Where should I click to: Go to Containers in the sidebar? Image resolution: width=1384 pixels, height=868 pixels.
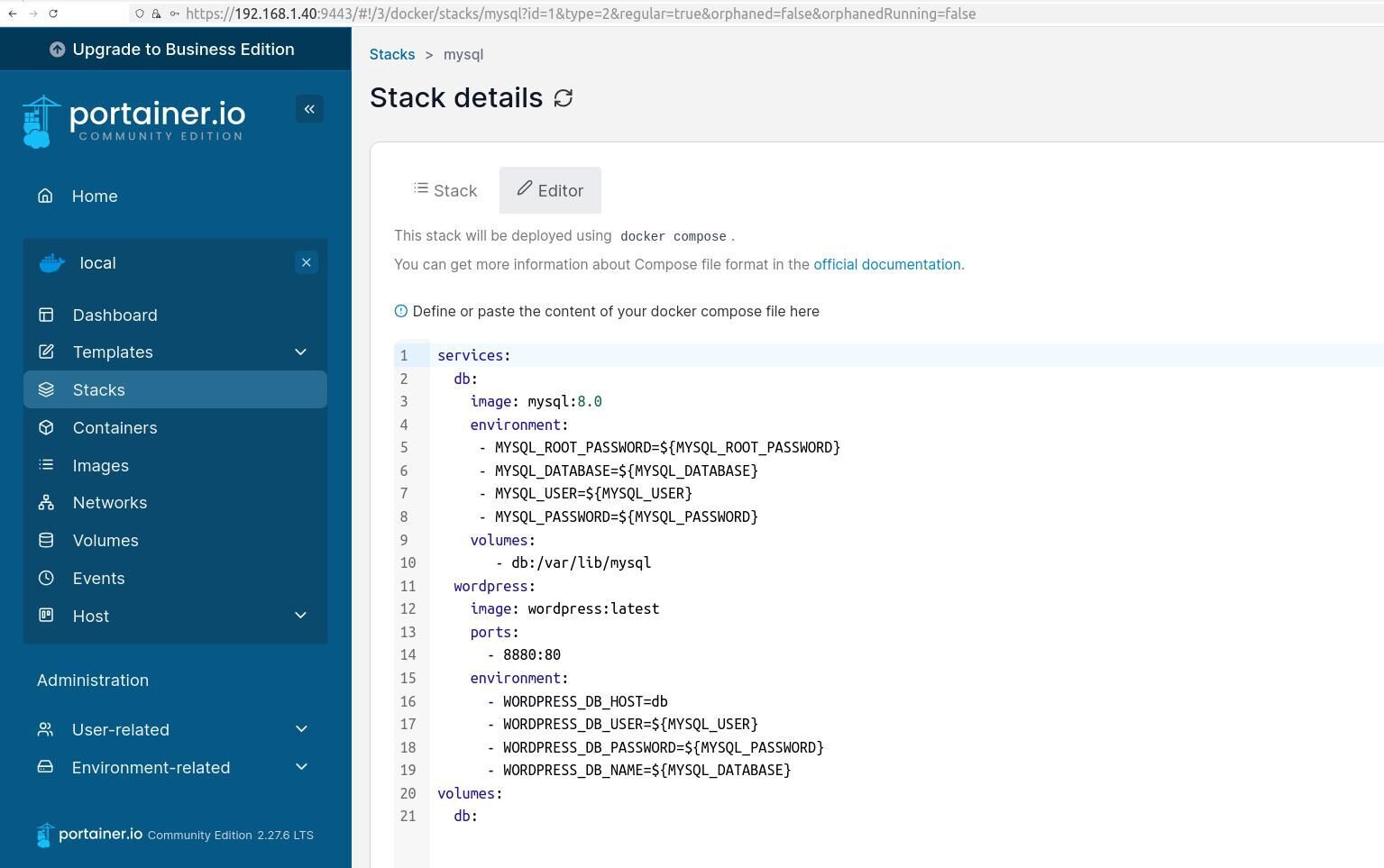(115, 427)
